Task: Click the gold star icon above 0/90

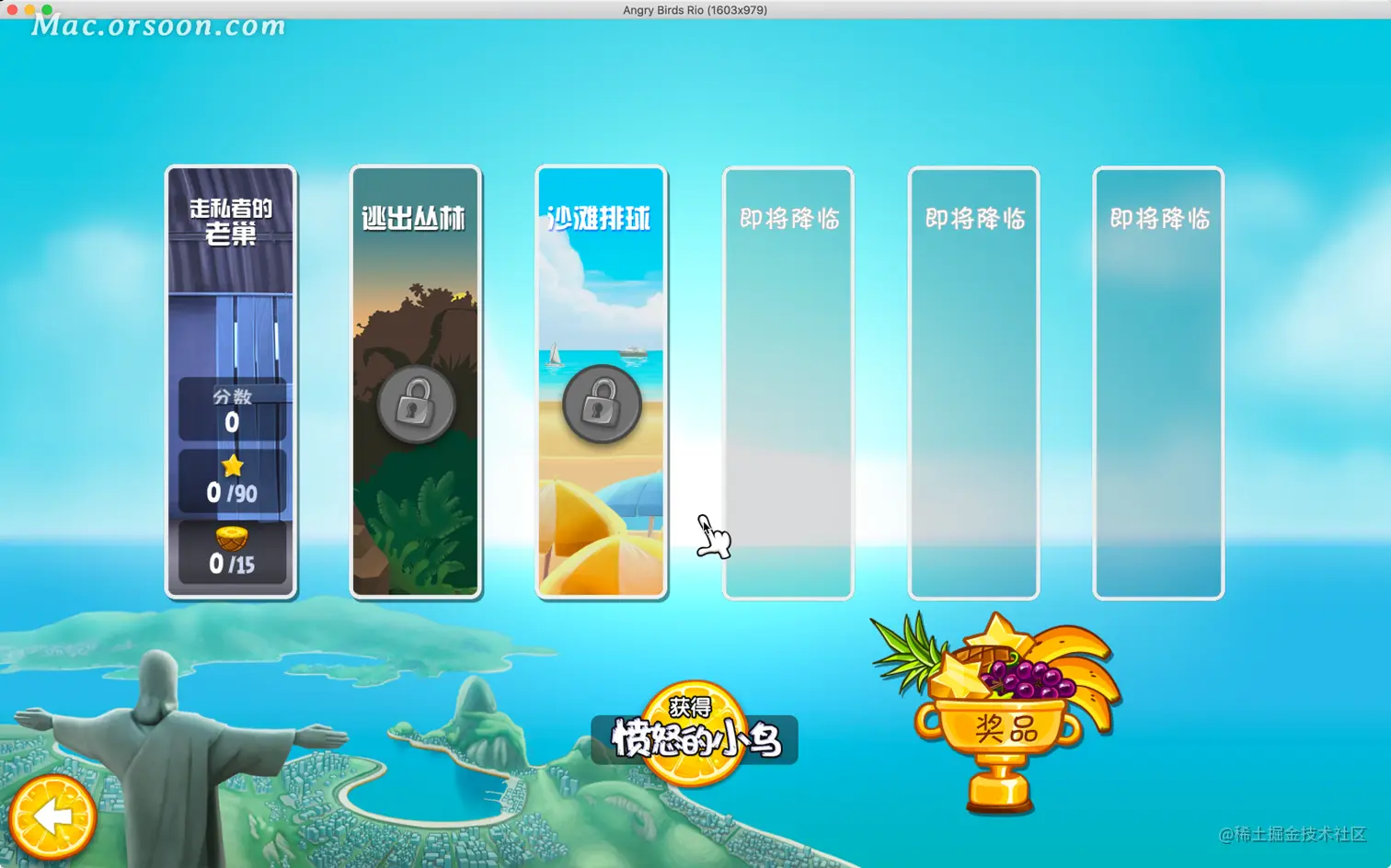Action: 233,465
